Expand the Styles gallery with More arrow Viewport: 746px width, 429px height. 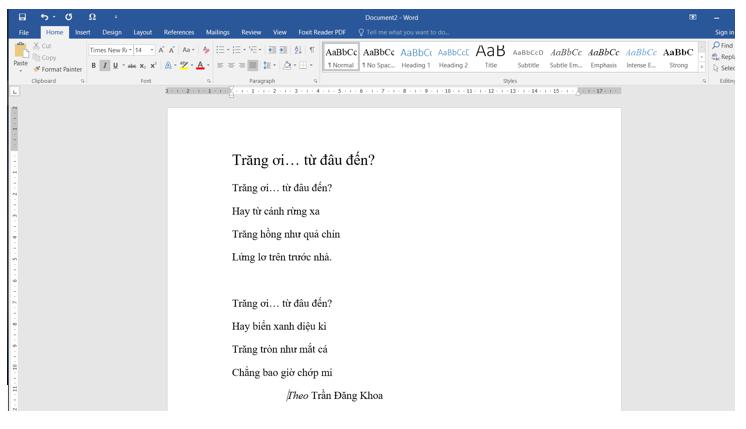click(702, 67)
